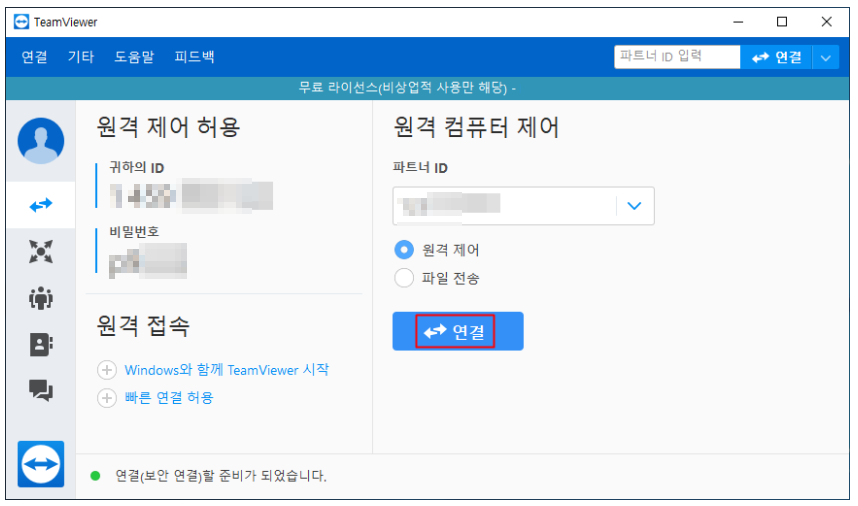Select the 원격 제어 radio button
858x506 pixels.
point(404,250)
